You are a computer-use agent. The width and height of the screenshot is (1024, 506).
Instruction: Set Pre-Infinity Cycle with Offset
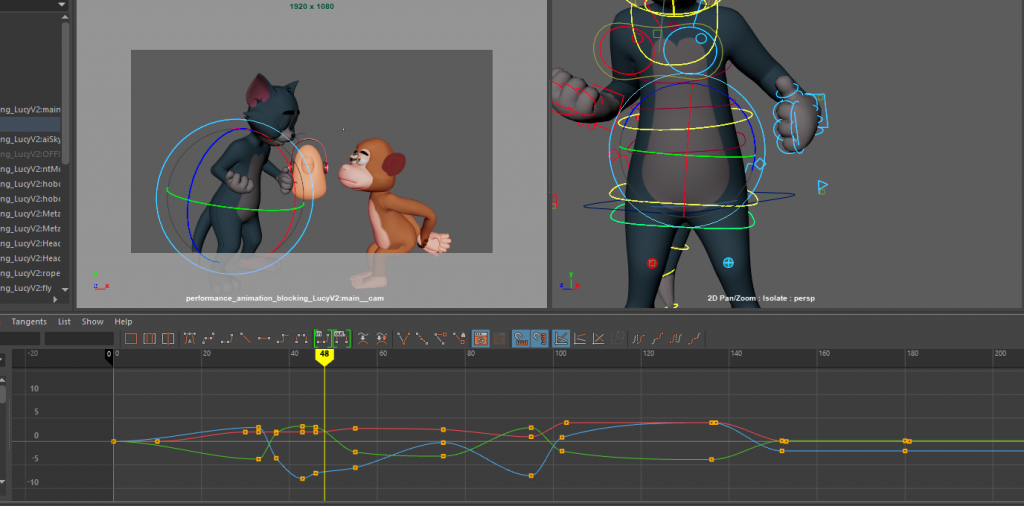657,338
